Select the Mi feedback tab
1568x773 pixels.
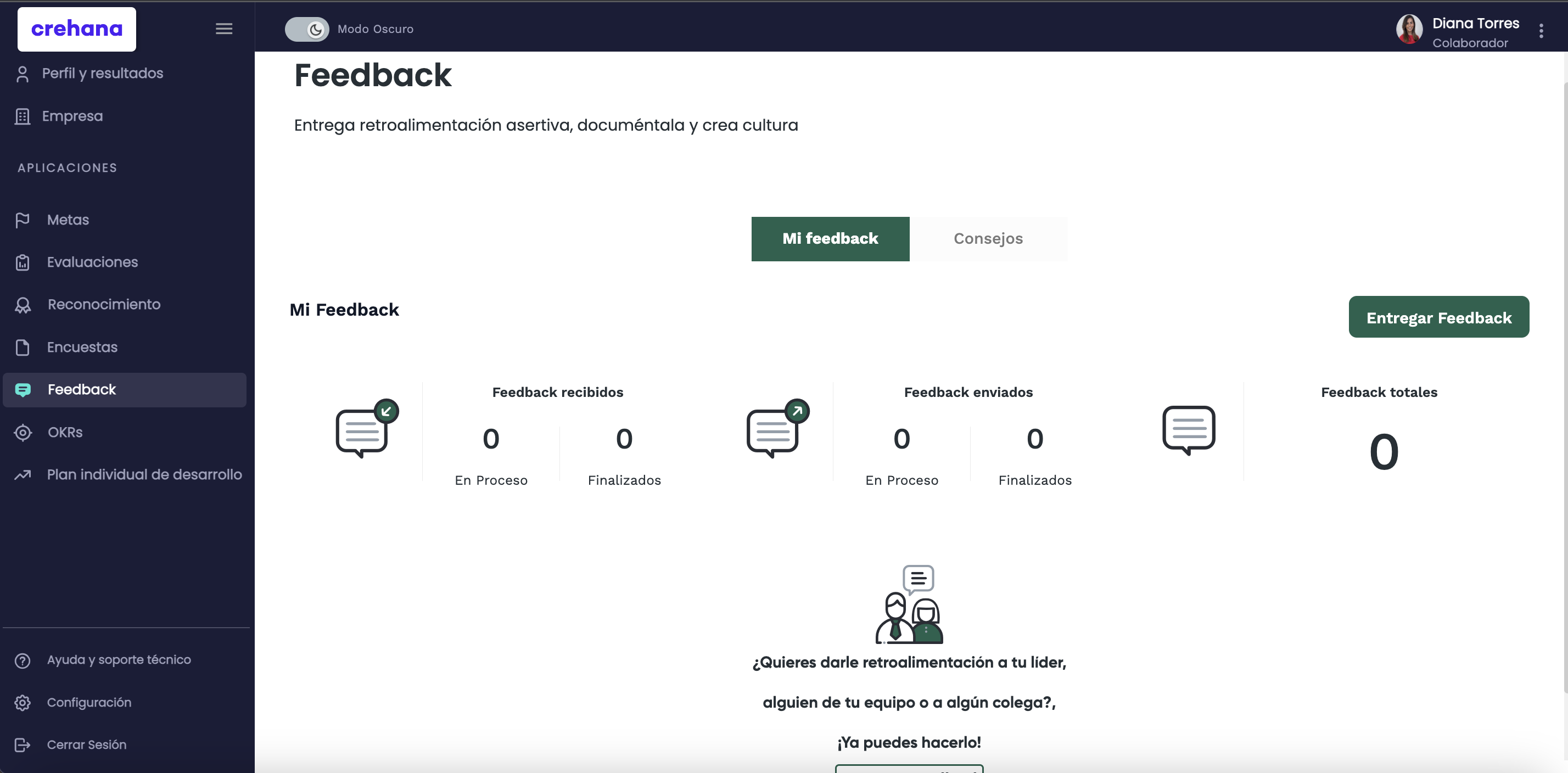[x=830, y=238]
